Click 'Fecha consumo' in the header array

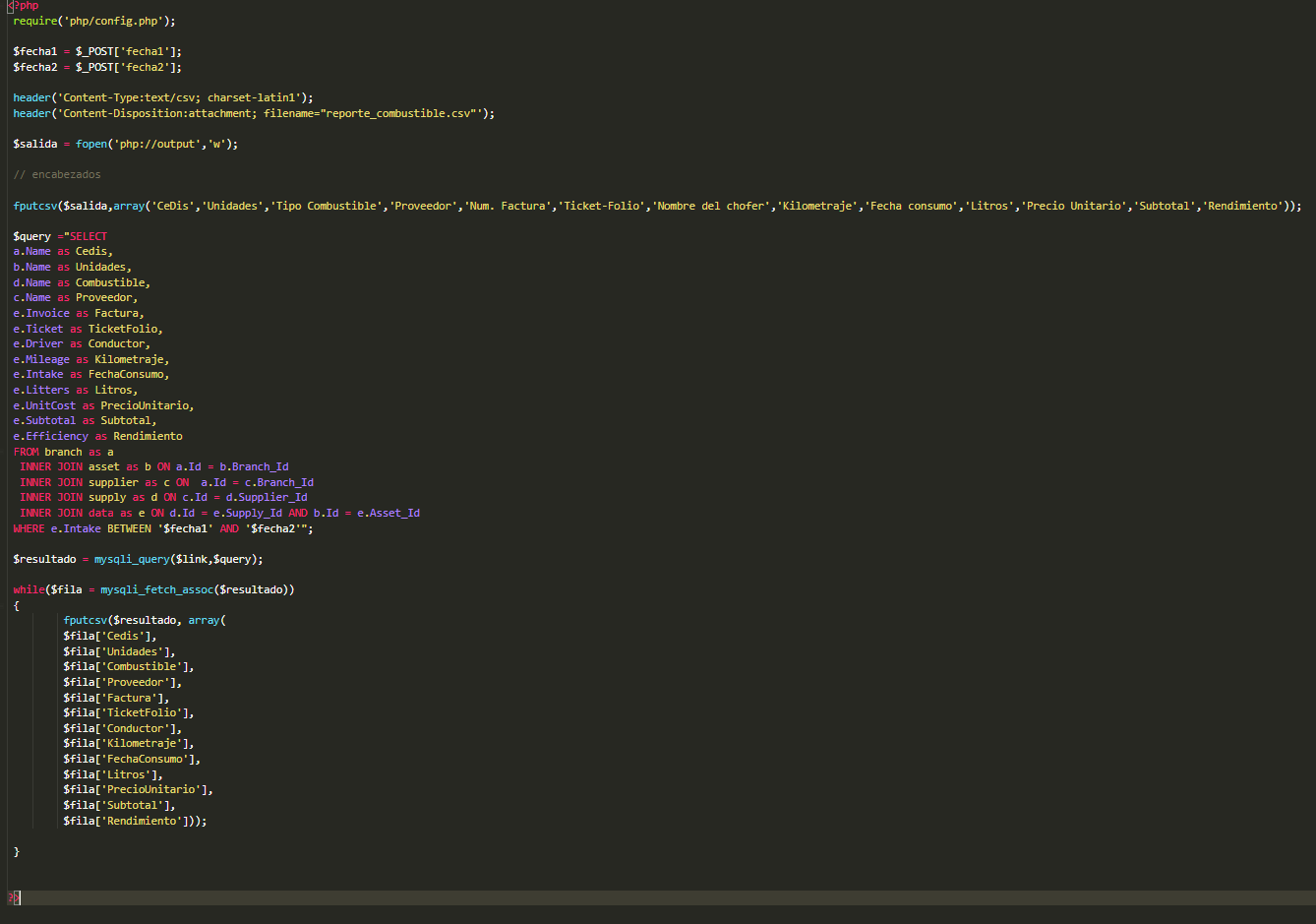coord(913,206)
